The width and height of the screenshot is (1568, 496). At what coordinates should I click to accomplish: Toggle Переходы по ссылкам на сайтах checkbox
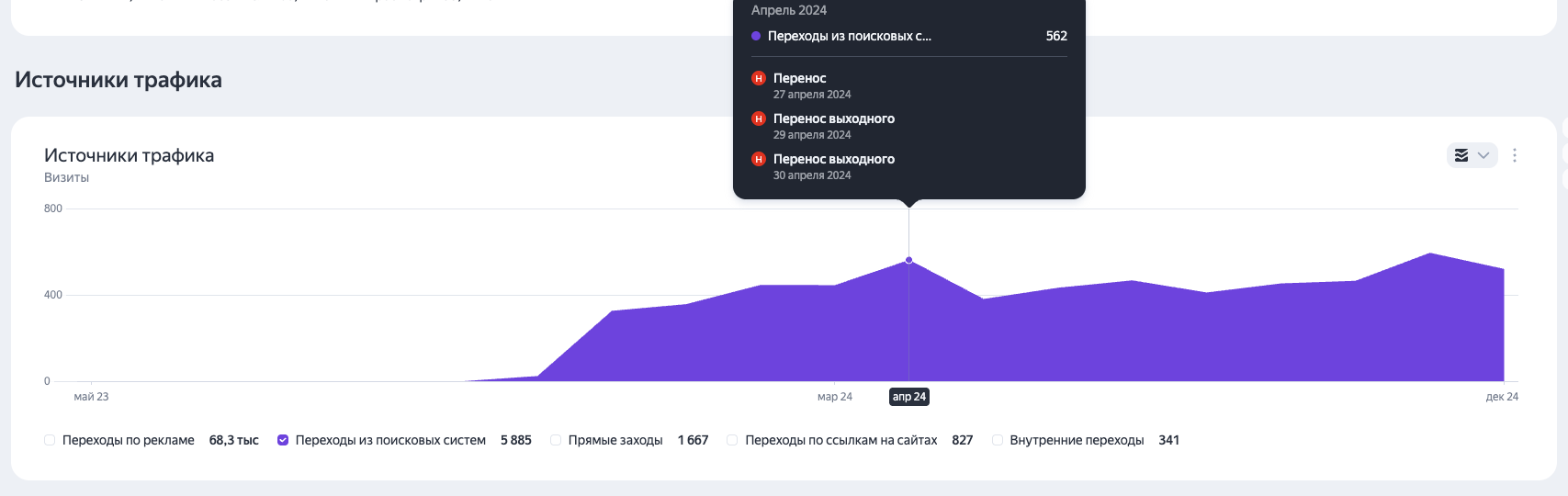click(732, 440)
